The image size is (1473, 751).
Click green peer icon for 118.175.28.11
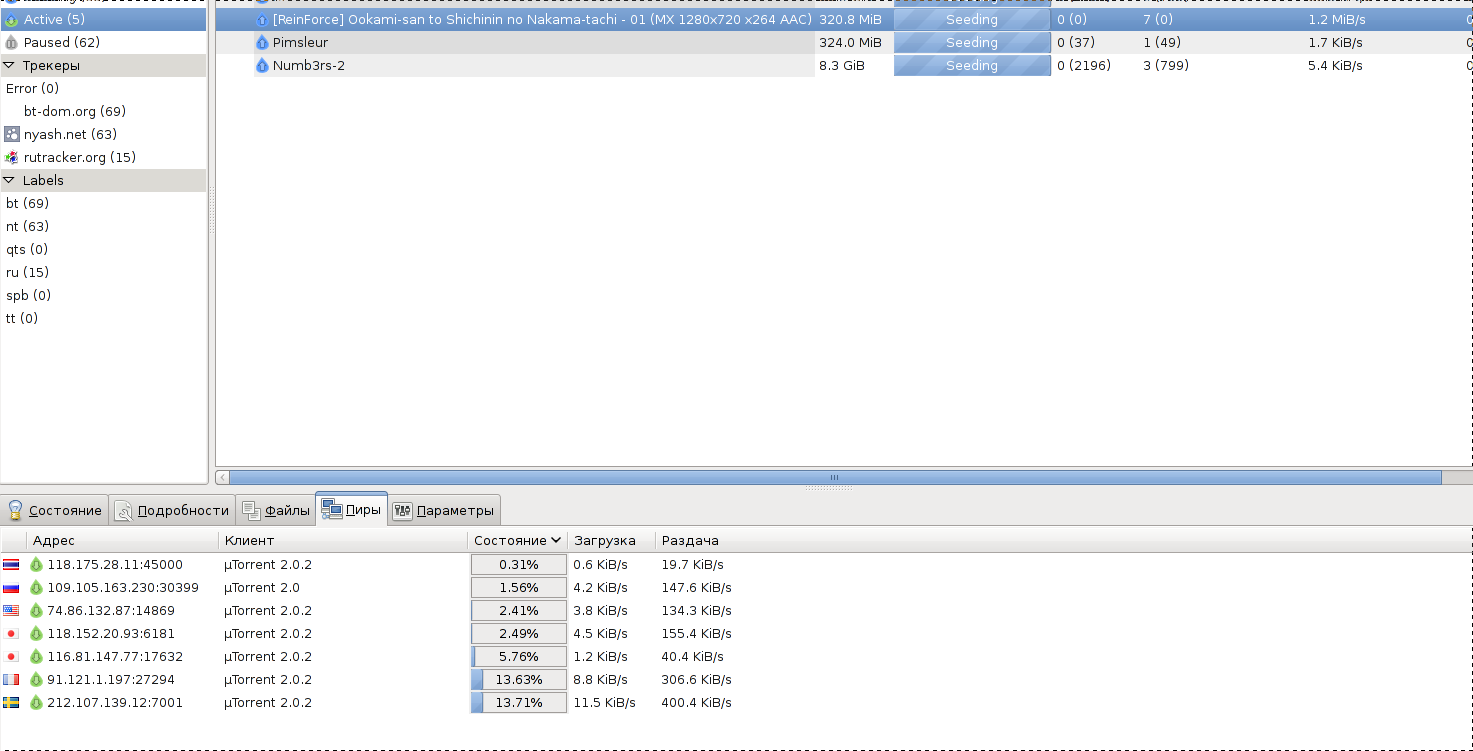coord(36,564)
